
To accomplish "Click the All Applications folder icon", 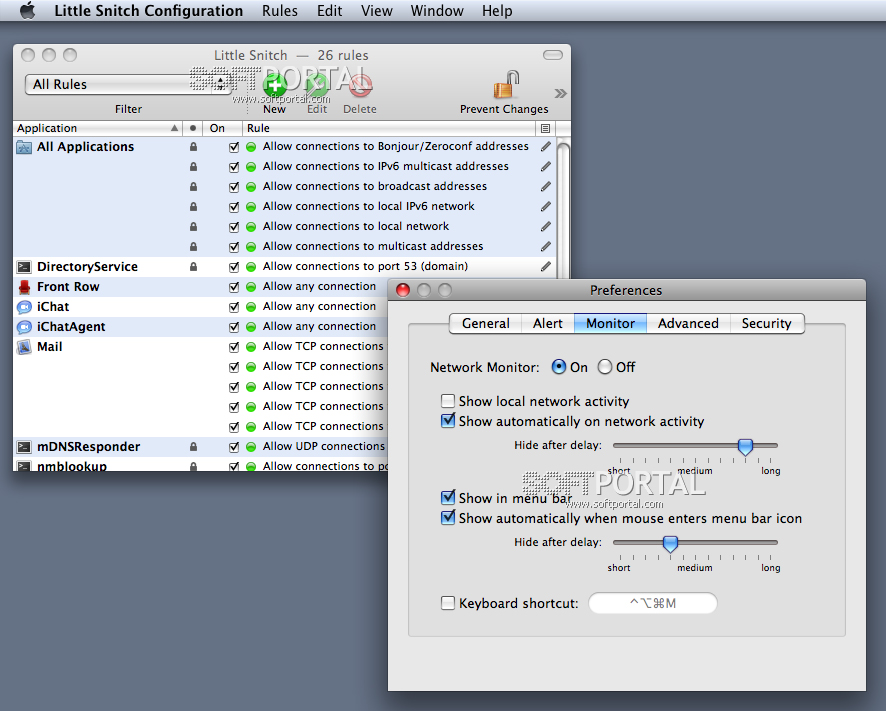I will (24, 147).
